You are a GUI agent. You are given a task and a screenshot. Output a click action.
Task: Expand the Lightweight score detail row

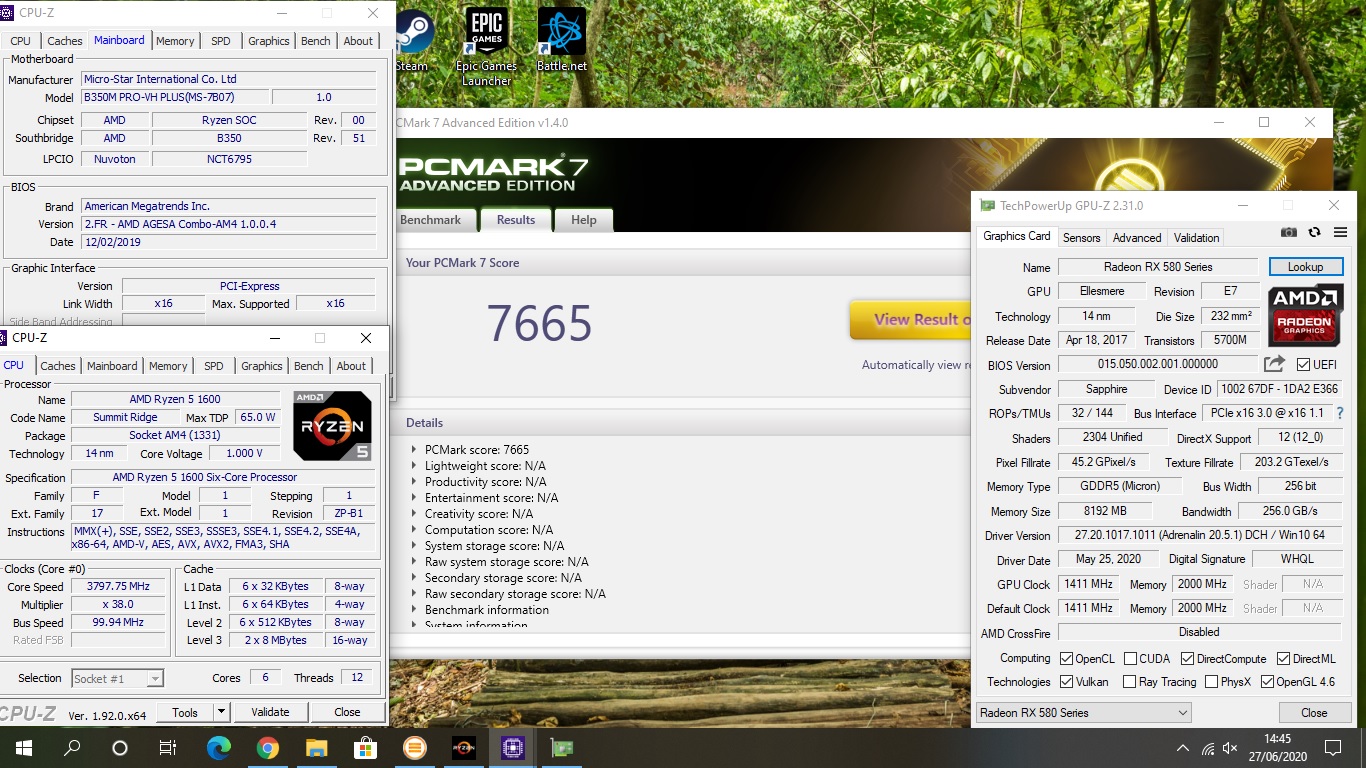tap(415, 466)
